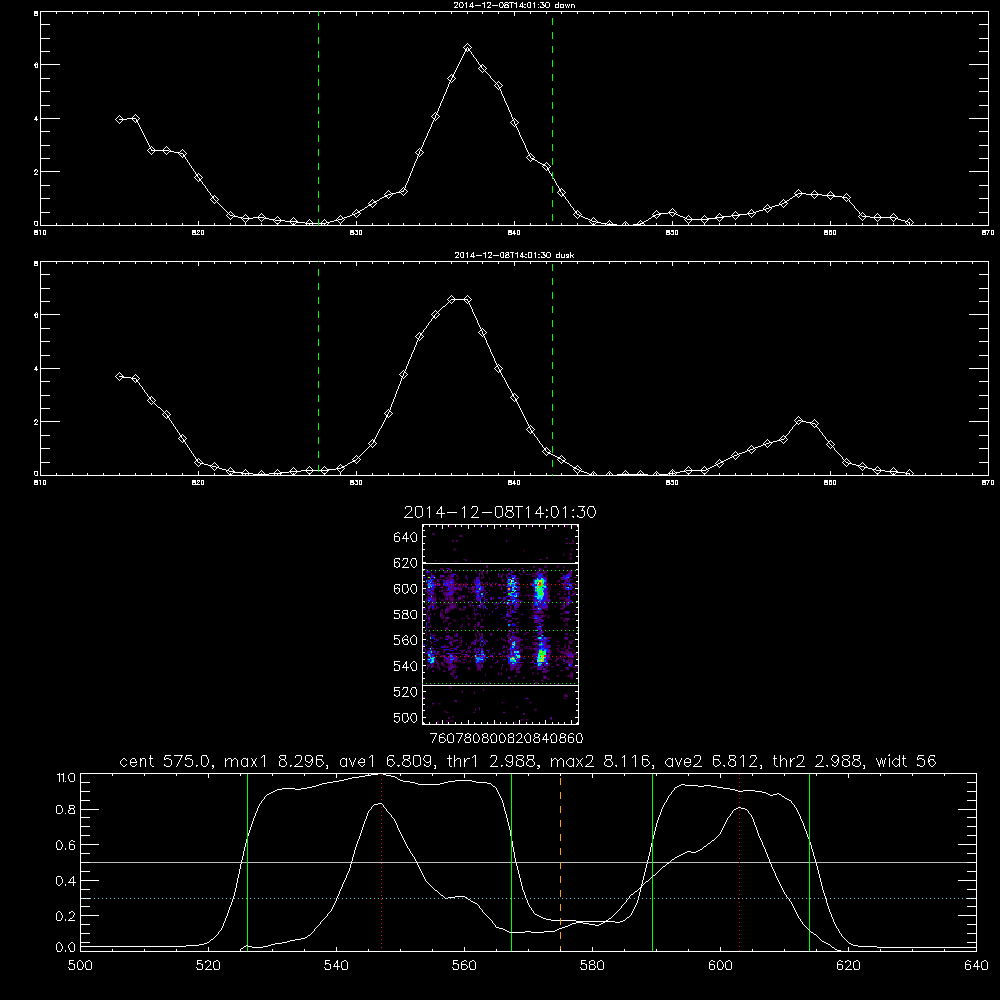
Task: Click the '2014-12-08T14:01:30 dusk' plot title
Action: [x=514, y=255]
